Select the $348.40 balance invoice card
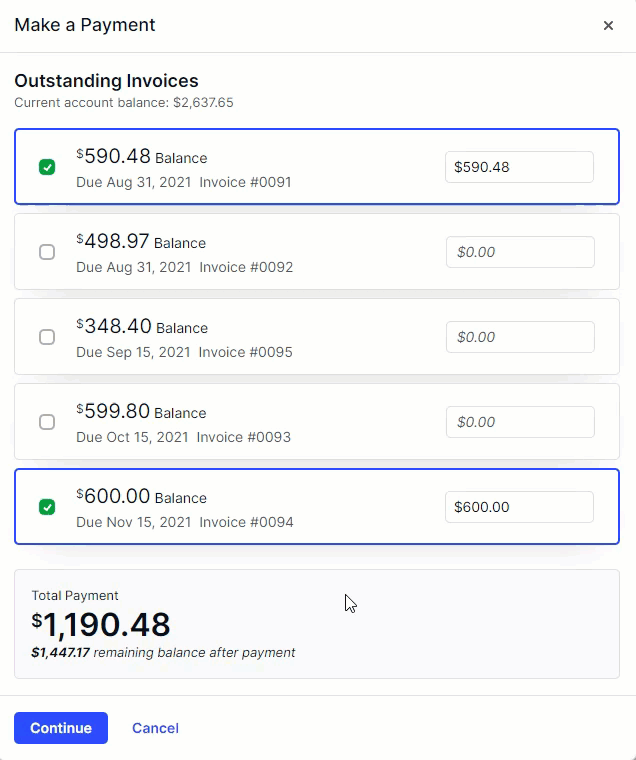The height and width of the screenshot is (760, 636). (317, 336)
